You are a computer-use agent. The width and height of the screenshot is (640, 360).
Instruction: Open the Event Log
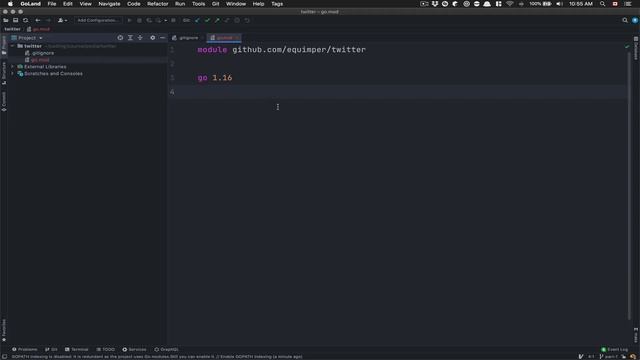614,349
